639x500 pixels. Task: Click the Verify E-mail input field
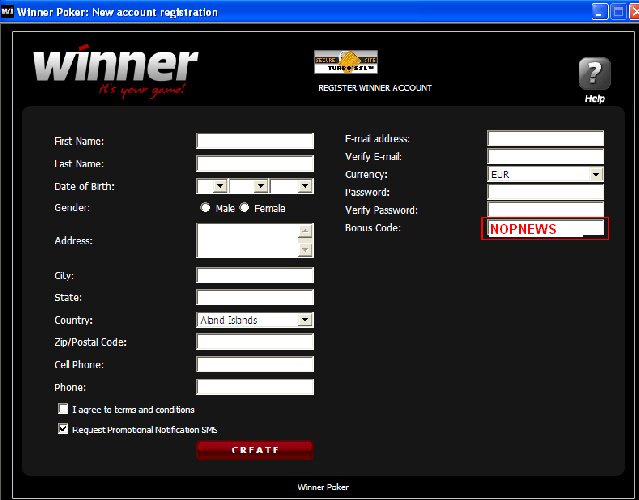(545, 156)
